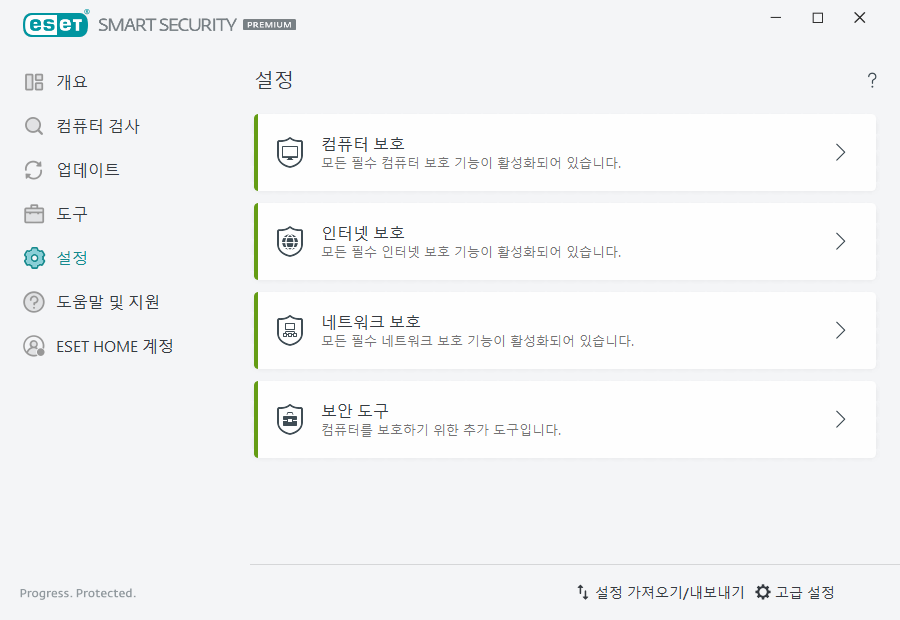This screenshot has width=900, height=620.
Task: Expand 인터넷 보호 with its chevron arrow
Action: pyautogui.click(x=841, y=241)
